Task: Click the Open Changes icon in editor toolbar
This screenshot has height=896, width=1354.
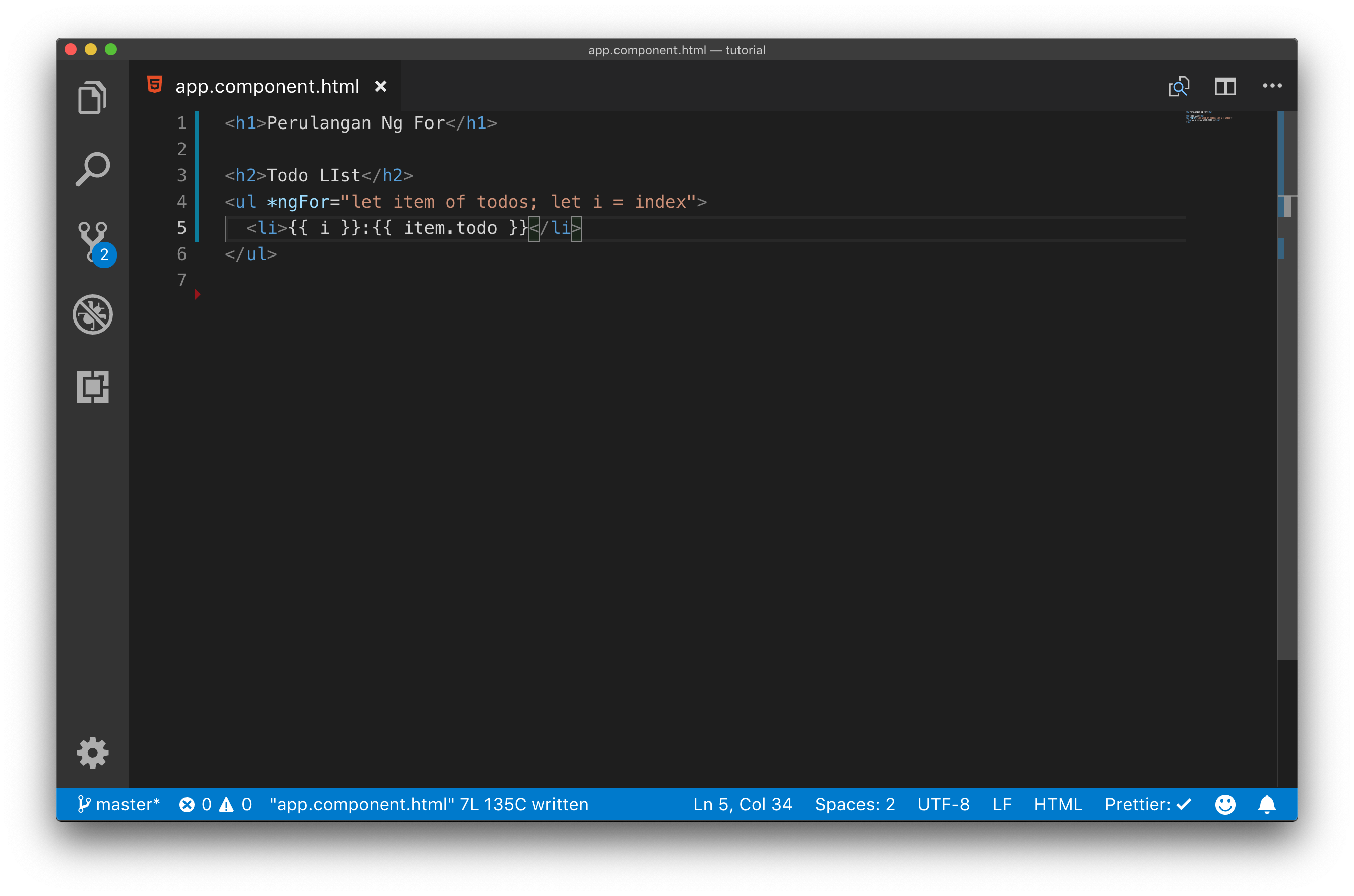Action: [x=1179, y=86]
